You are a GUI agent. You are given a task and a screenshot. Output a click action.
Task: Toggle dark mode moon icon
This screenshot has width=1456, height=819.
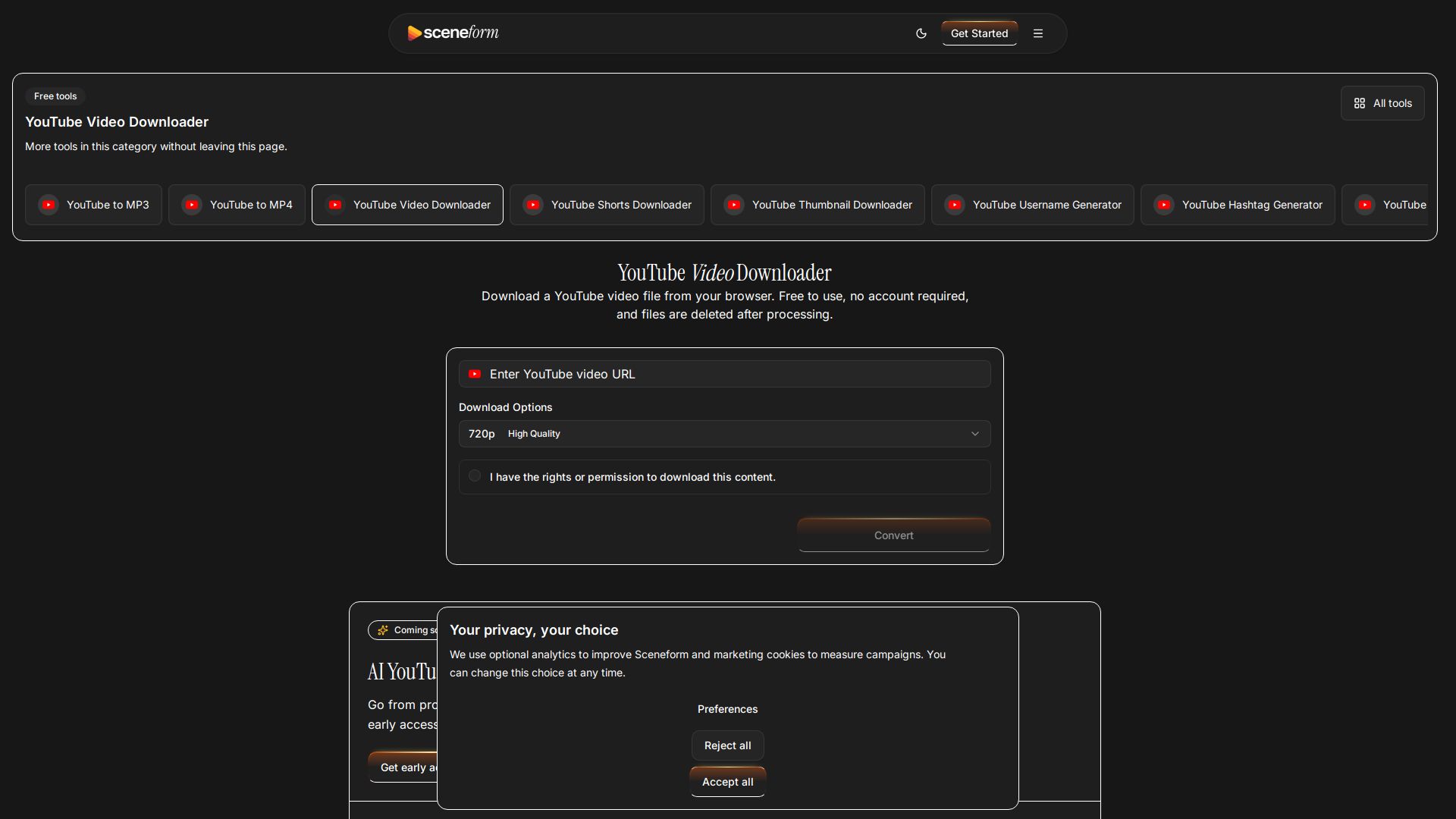click(921, 33)
